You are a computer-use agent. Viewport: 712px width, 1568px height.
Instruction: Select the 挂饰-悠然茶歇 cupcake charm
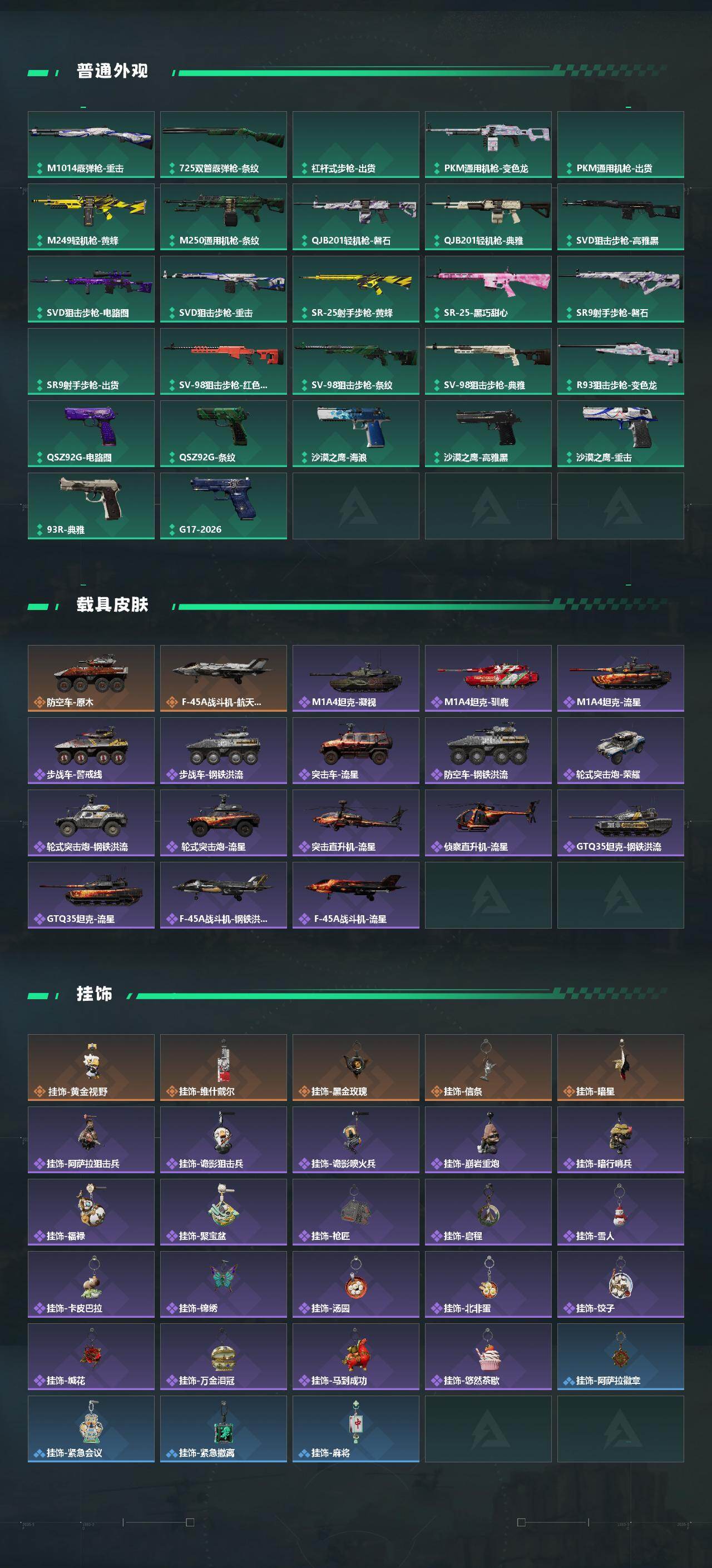coord(488,1357)
